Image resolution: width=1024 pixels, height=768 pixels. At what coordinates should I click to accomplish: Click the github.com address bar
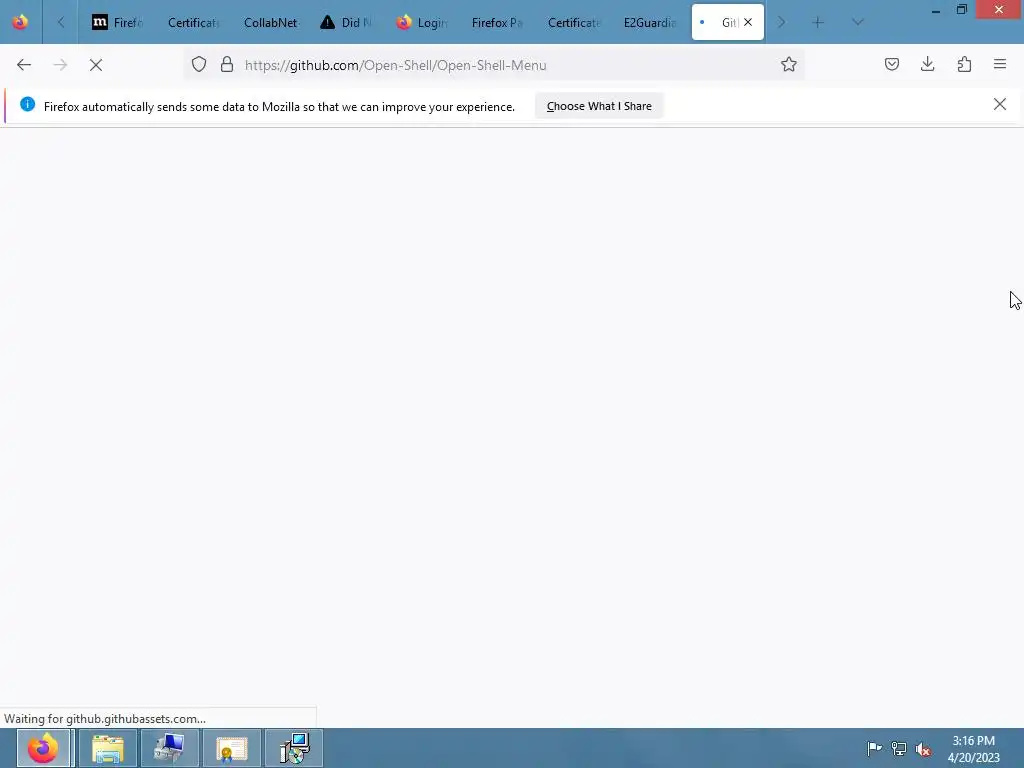[x=496, y=65]
